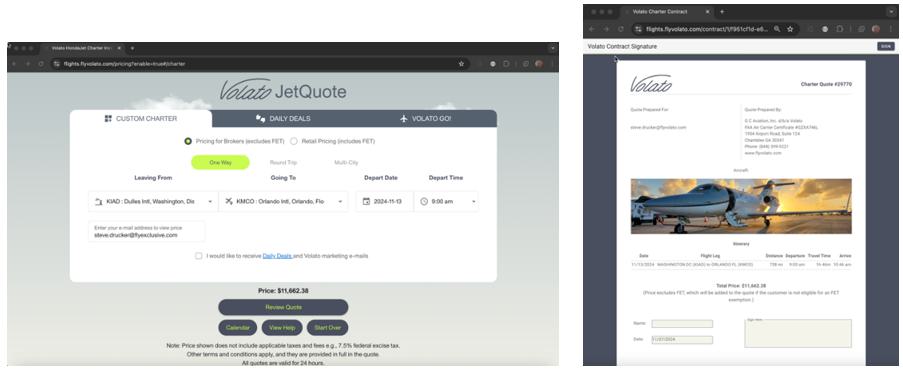
Task: Select the Volato Charter Contract browser tab
Action: coord(668,12)
